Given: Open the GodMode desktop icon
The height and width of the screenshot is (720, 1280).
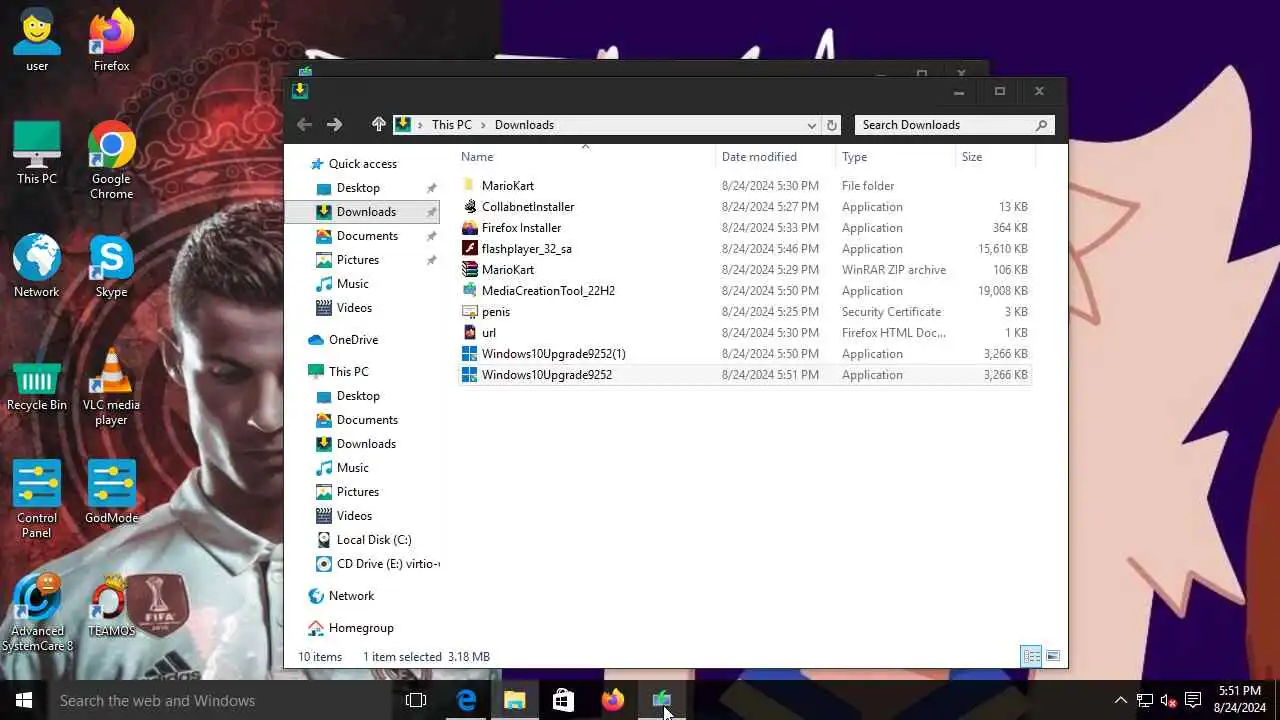Looking at the screenshot, I should 111,493.
